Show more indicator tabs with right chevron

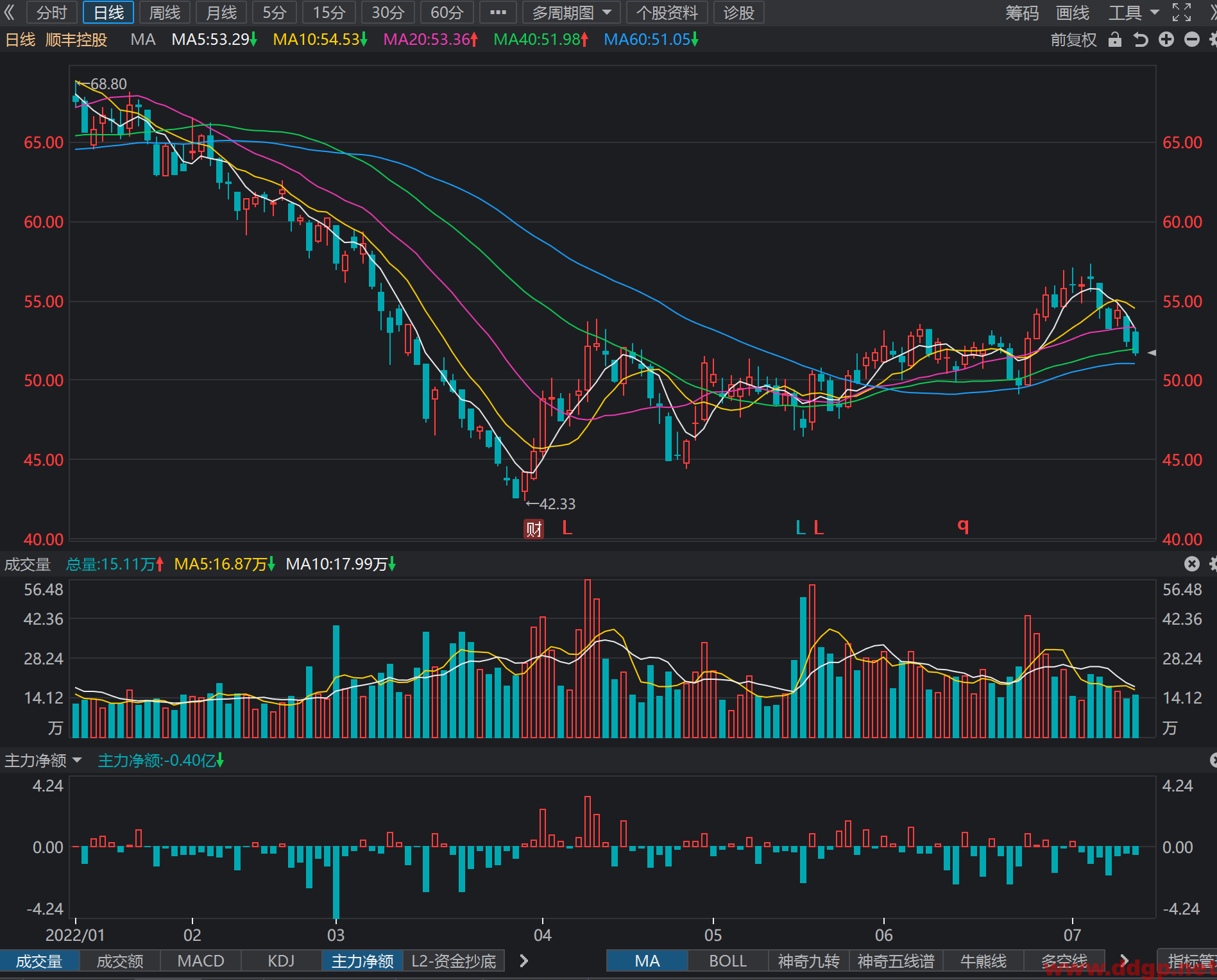click(x=524, y=961)
